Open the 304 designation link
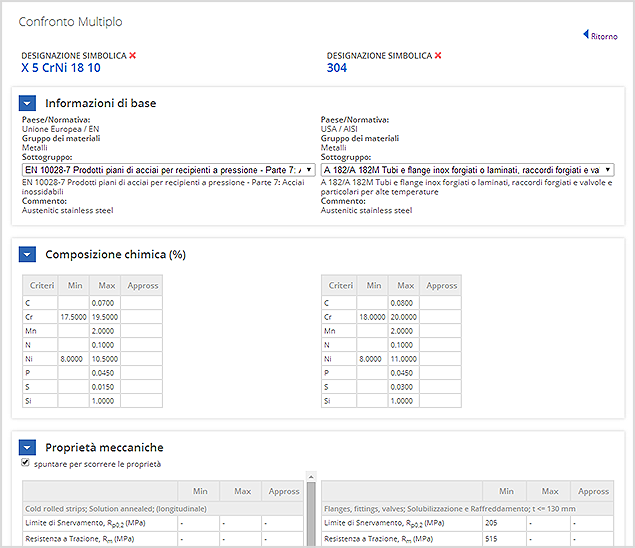This screenshot has width=635, height=548. [x=337, y=68]
